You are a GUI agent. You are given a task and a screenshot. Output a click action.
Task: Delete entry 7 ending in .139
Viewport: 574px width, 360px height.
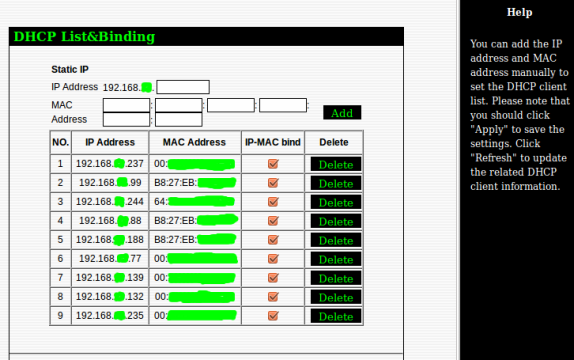click(336, 278)
